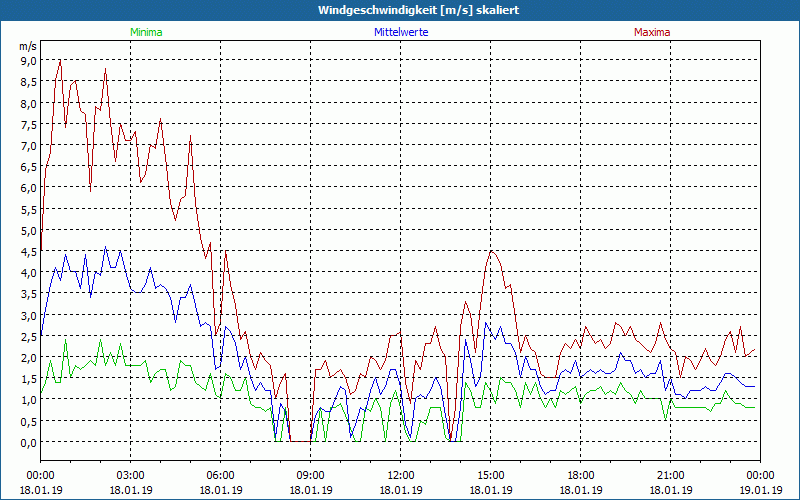
Task: Select the 06:00 x-axis time marker
Action: [220, 475]
